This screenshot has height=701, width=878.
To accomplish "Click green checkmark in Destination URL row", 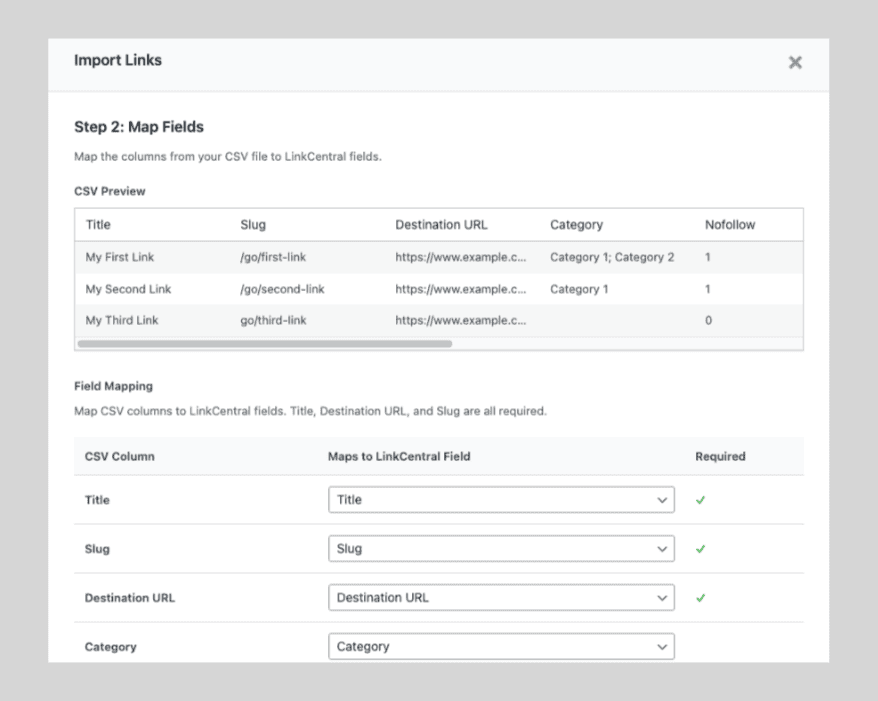I will [x=700, y=597].
